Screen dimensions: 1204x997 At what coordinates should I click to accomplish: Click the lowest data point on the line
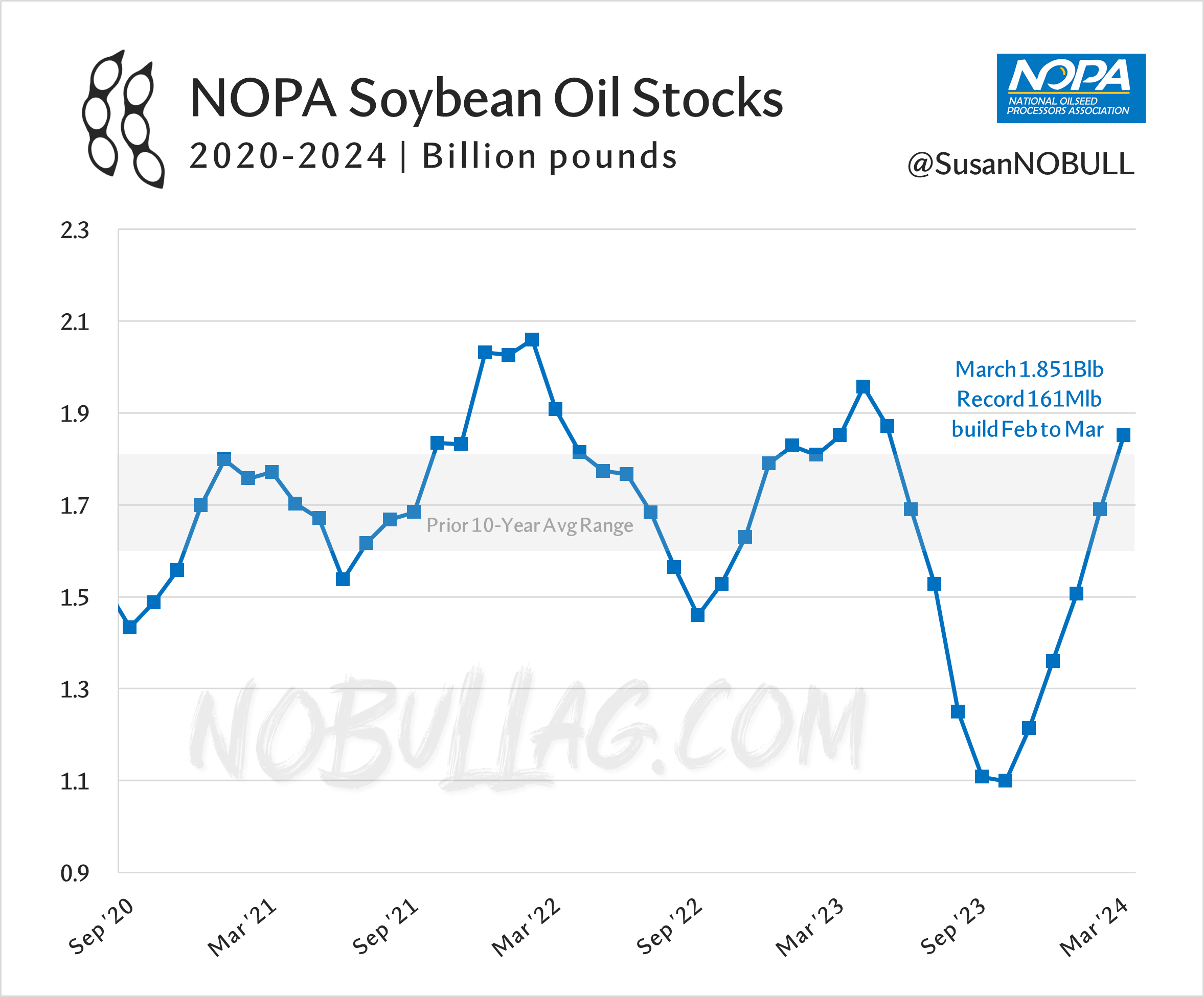(x=1005, y=780)
